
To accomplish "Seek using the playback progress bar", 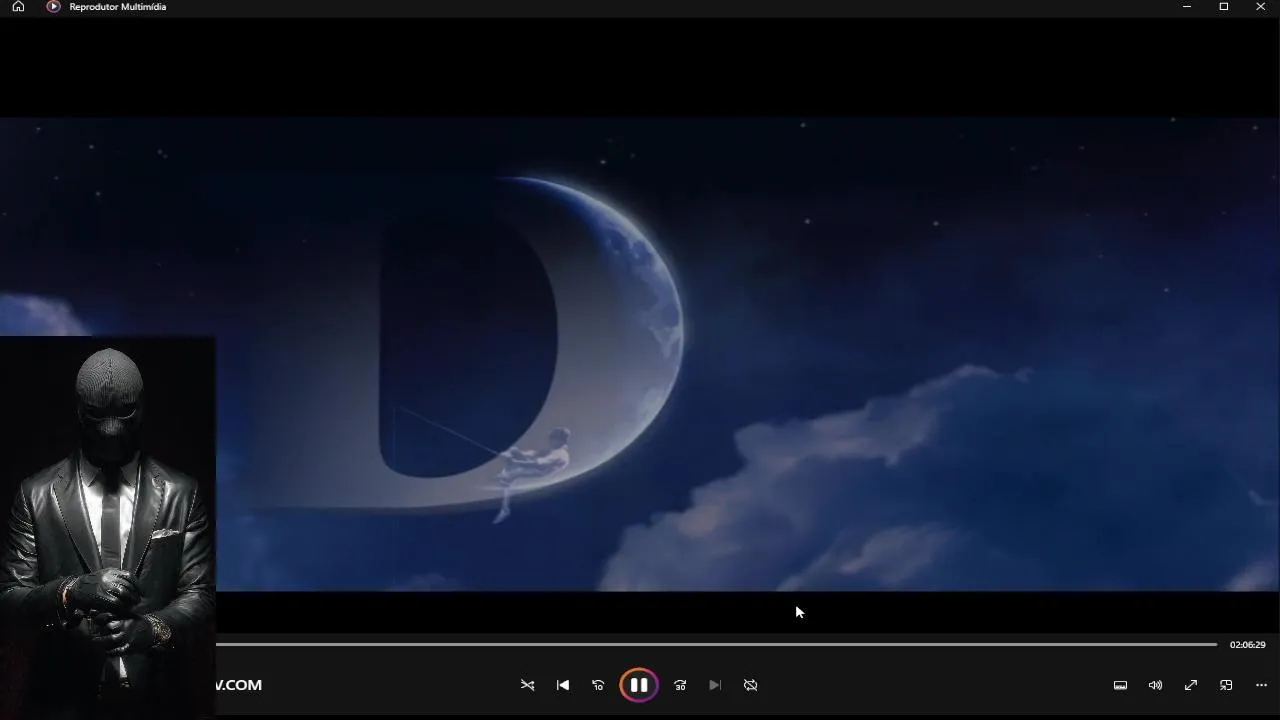I will point(716,645).
